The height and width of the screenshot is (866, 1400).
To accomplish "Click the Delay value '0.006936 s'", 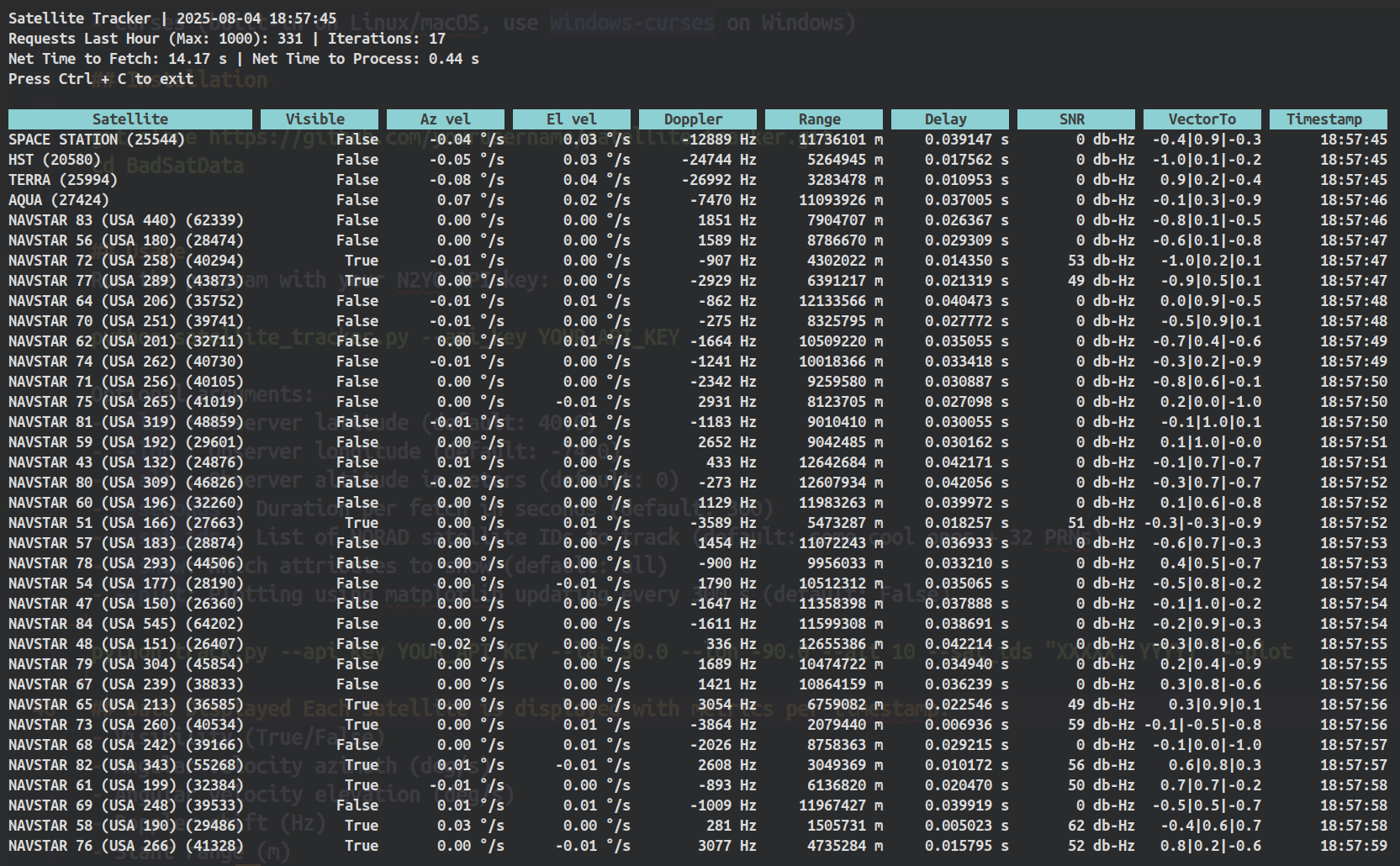I will pyautogui.click(x=967, y=725).
